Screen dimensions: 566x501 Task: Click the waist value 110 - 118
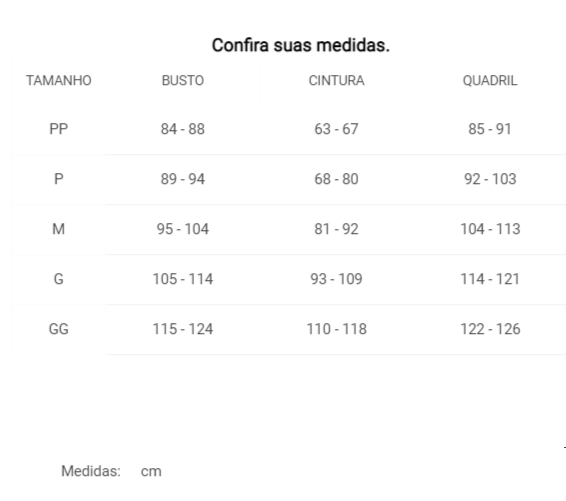coord(336,329)
